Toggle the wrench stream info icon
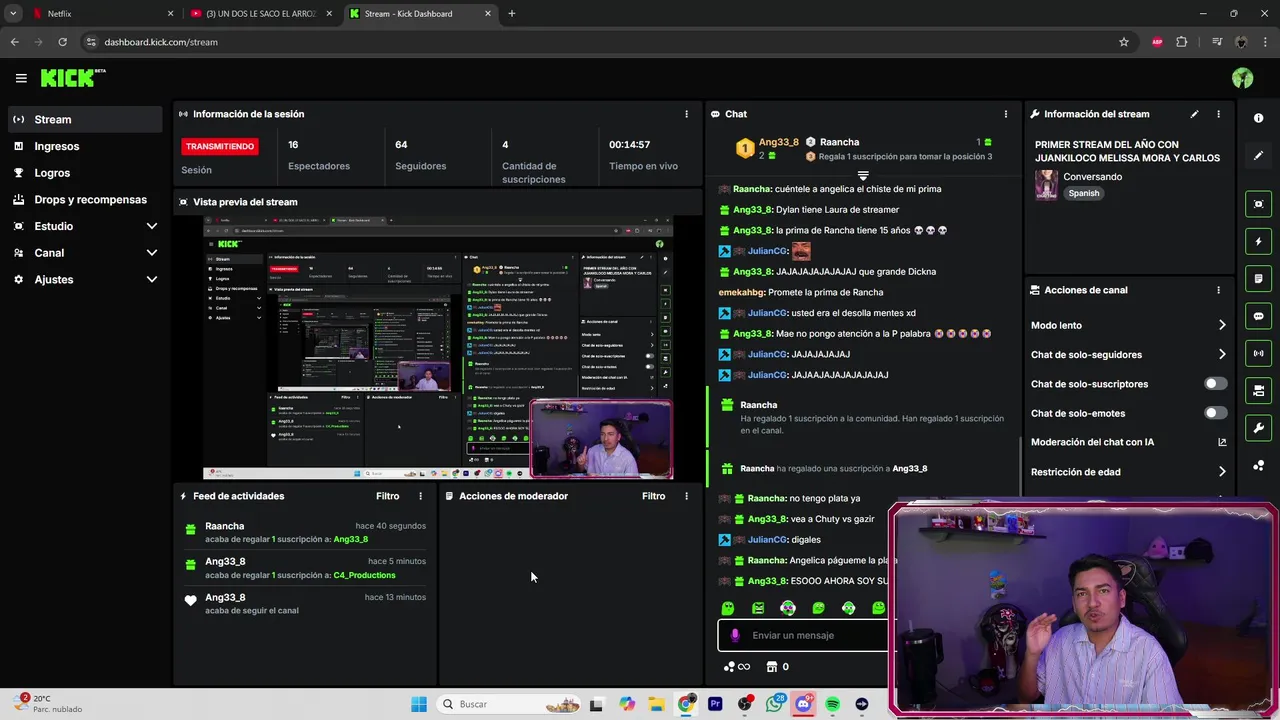 pyautogui.click(x=1258, y=428)
